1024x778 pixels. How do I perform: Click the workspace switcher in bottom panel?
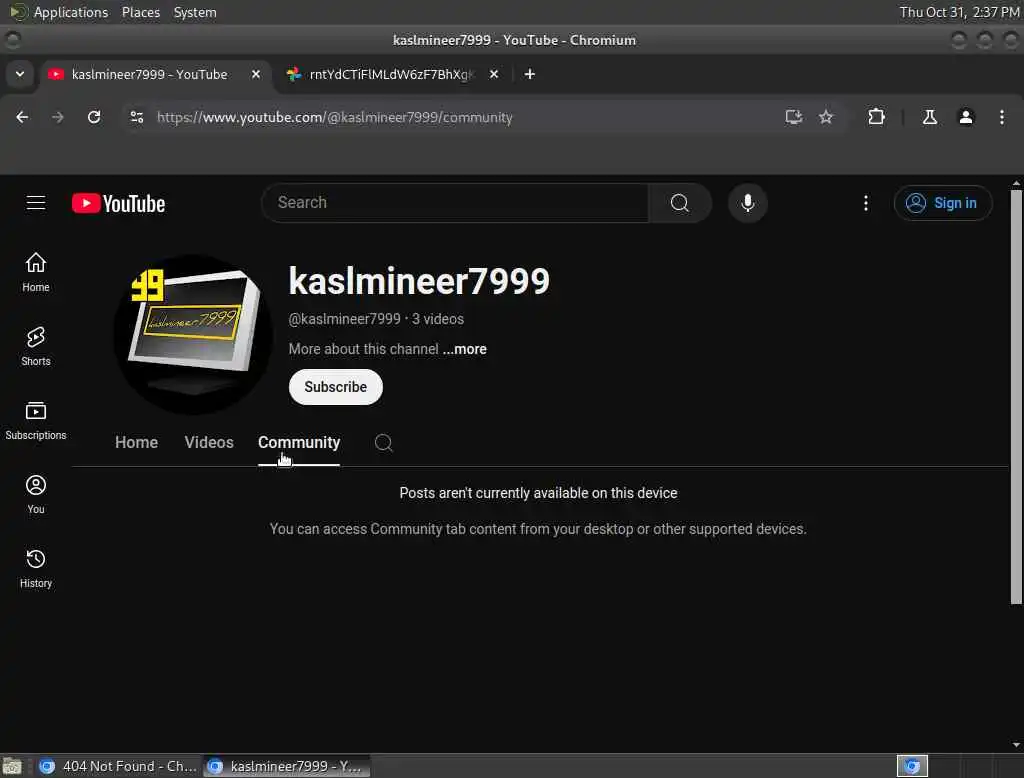coord(912,766)
